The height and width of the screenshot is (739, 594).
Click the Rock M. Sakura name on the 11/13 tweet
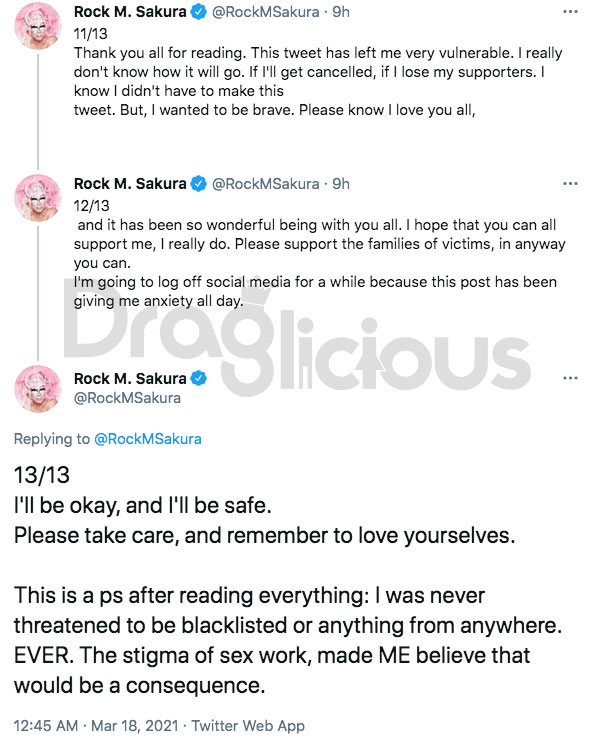coord(130,12)
